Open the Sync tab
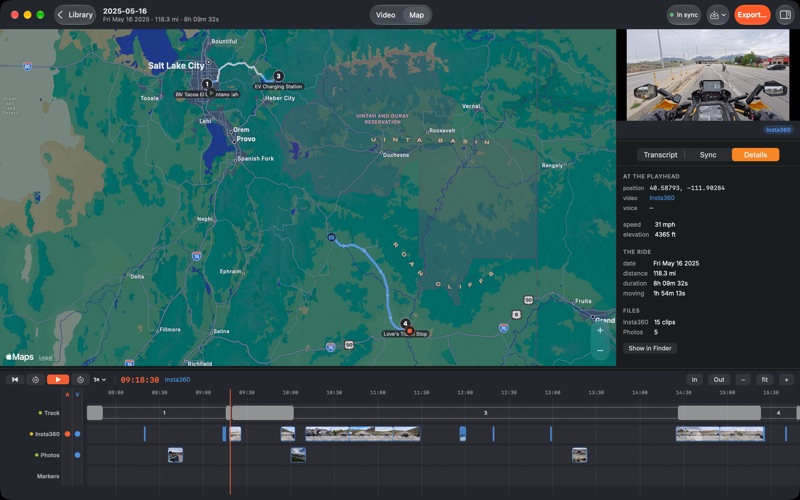The width and height of the screenshot is (800, 500). tap(708, 155)
